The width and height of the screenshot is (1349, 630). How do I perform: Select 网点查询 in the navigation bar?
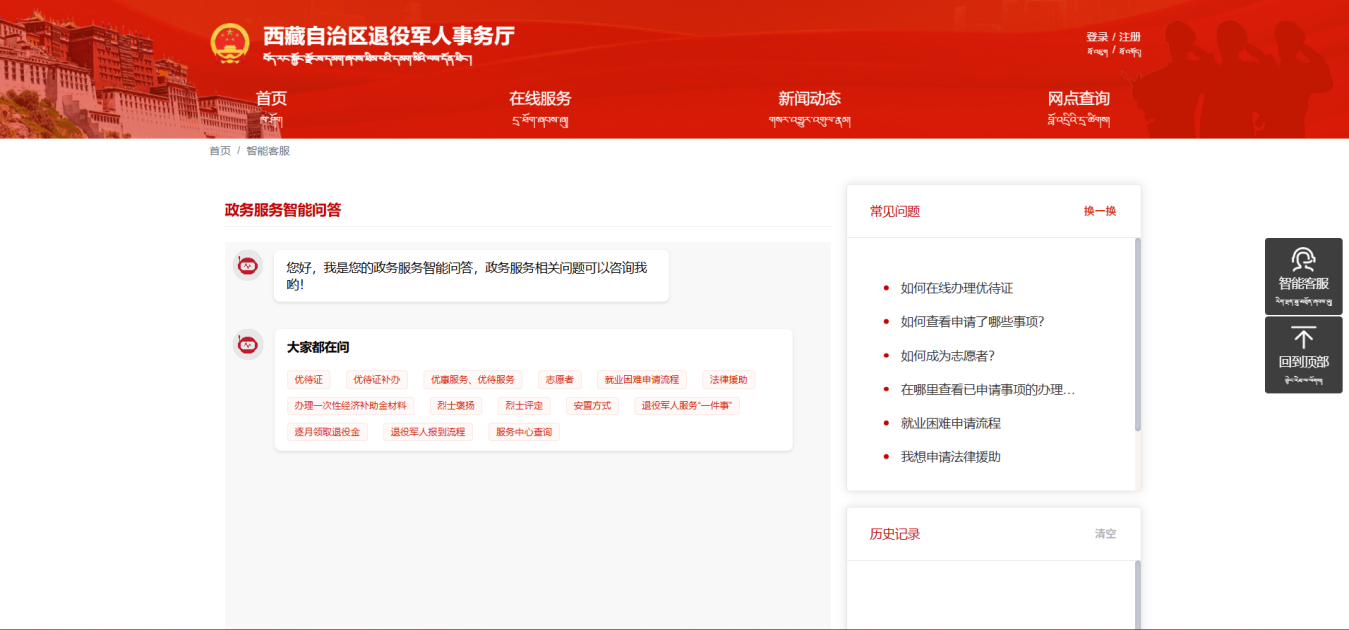coord(1078,99)
